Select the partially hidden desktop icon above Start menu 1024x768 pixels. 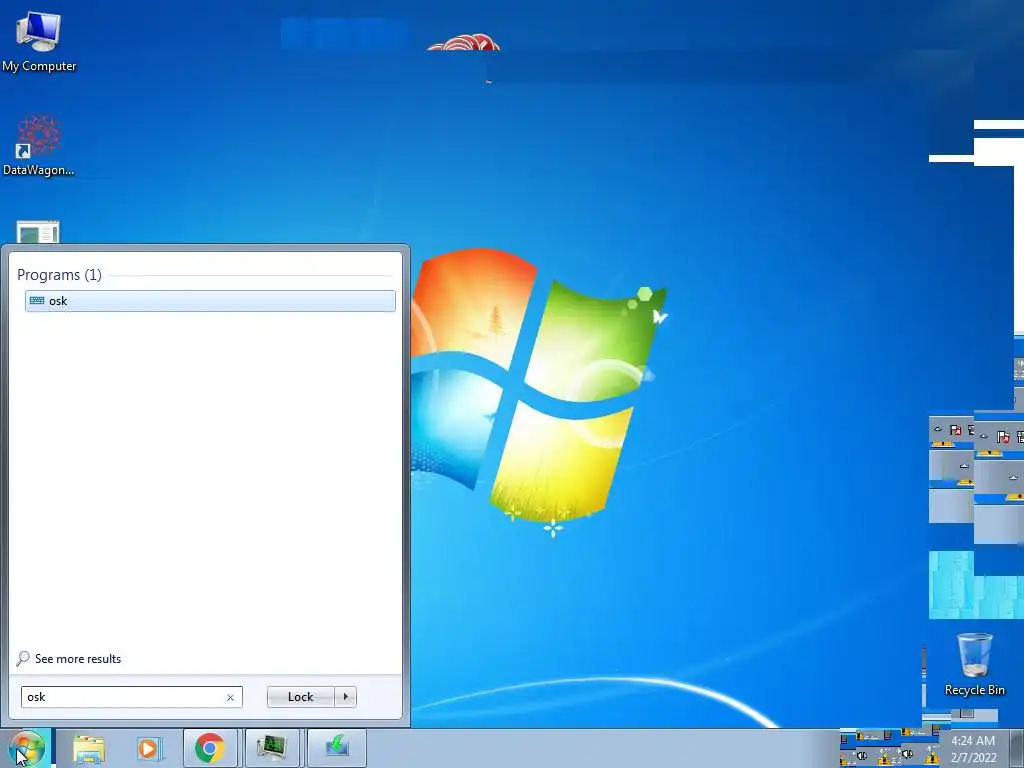[38, 232]
